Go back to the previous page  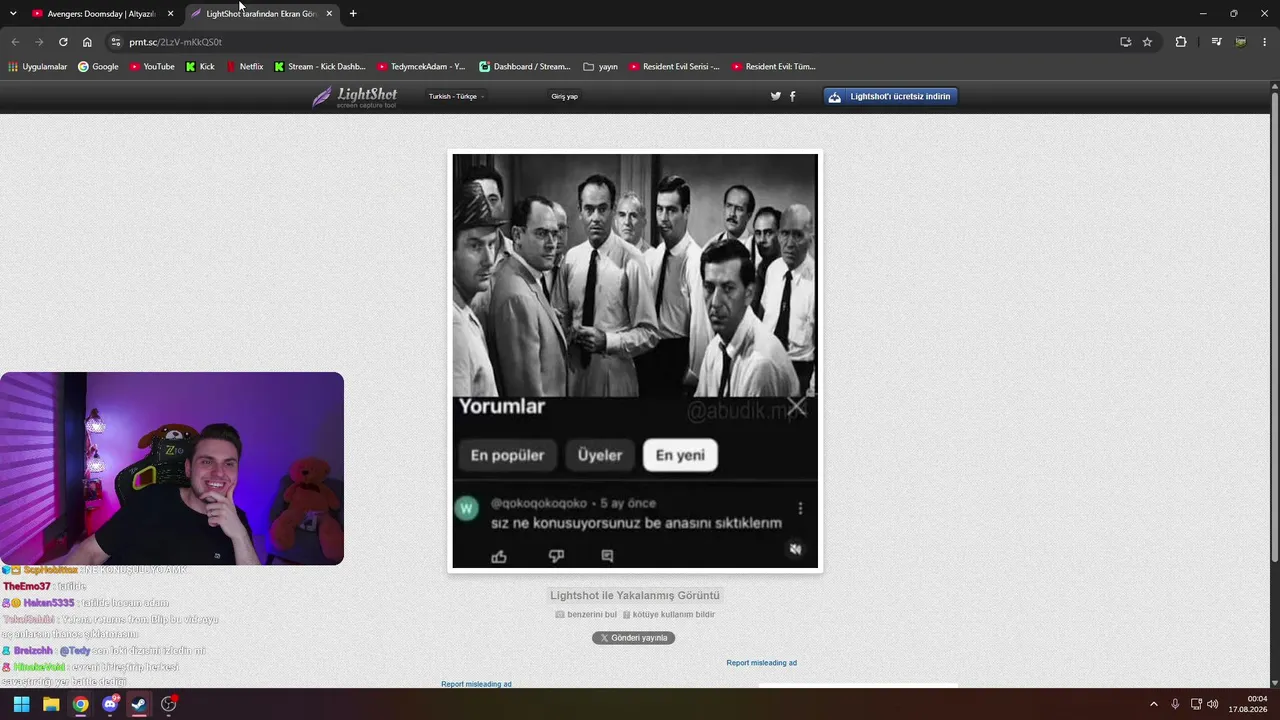tap(15, 42)
